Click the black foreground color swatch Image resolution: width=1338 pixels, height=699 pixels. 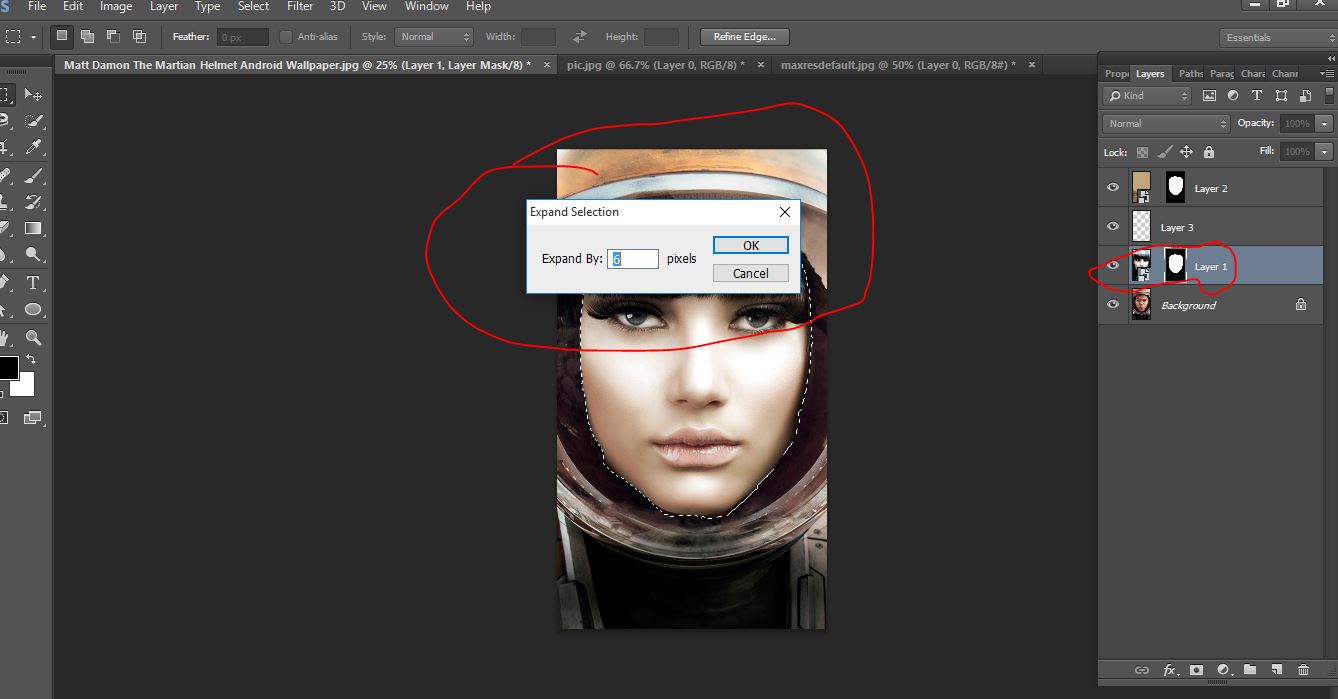pyautogui.click(x=6, y=367)
